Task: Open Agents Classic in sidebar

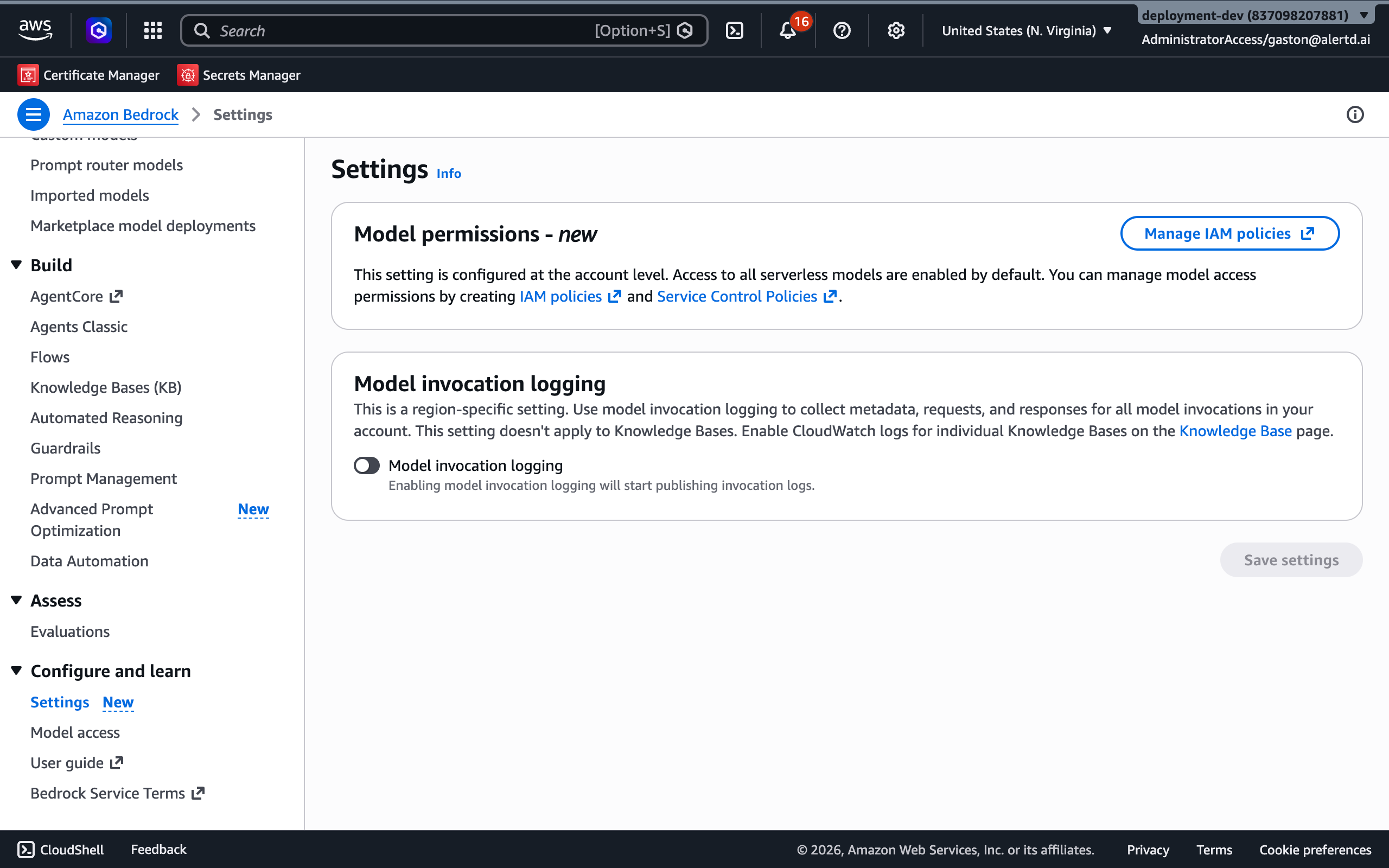Action: (79, 327)
